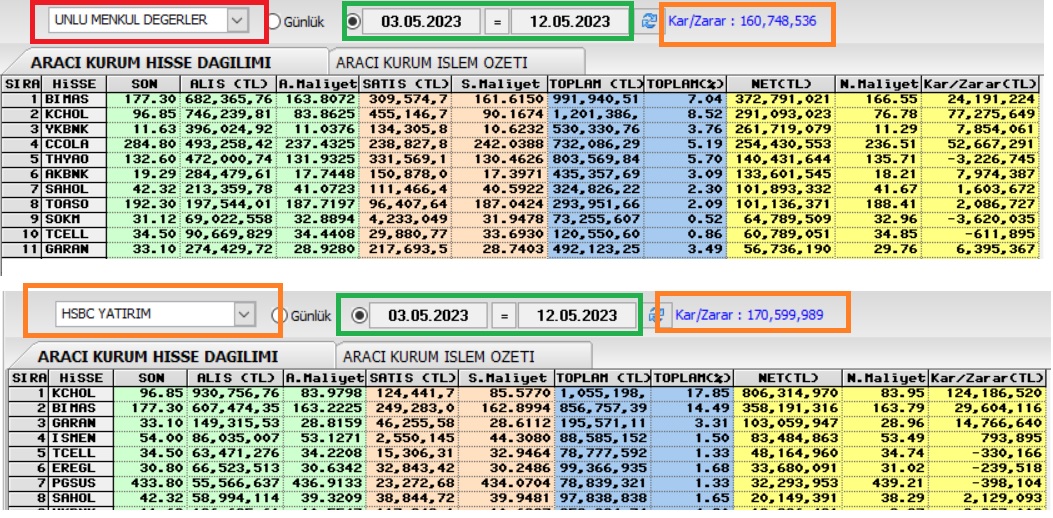Select the SOKM stock row

point(520,220)
